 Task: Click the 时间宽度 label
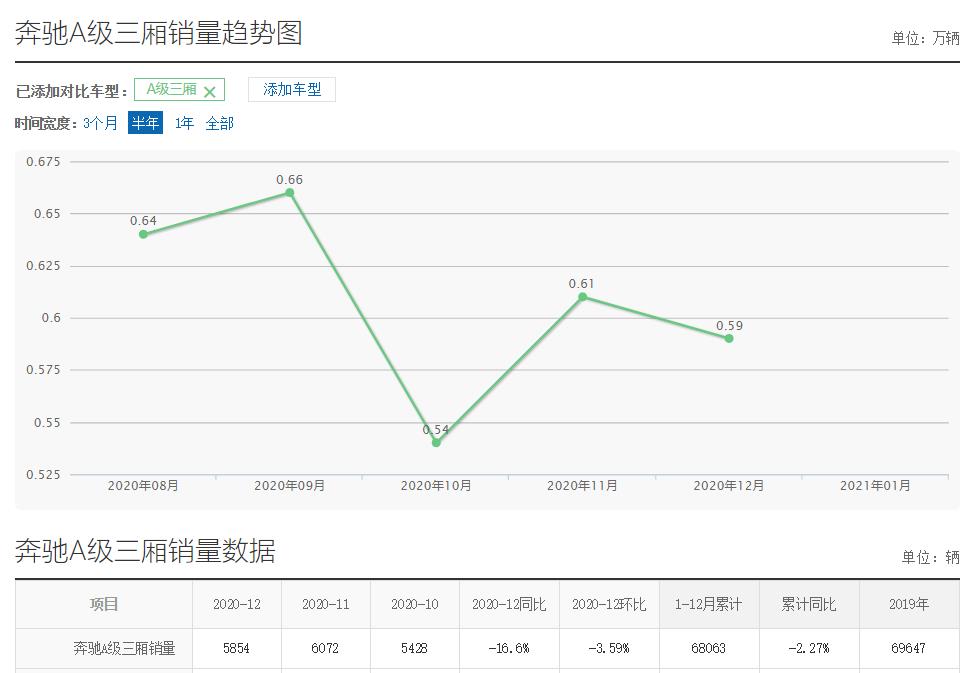click(46, 123)
